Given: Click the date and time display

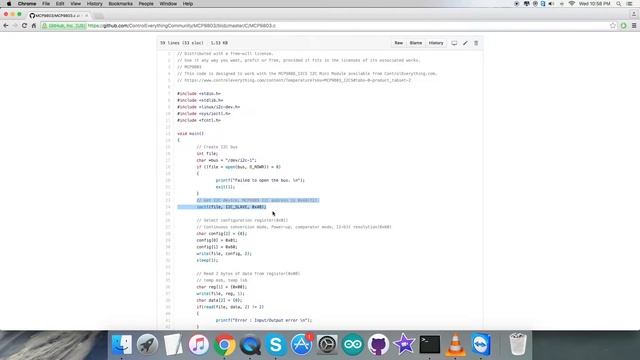Looking at the screenshot, I should tap(595, 4).
